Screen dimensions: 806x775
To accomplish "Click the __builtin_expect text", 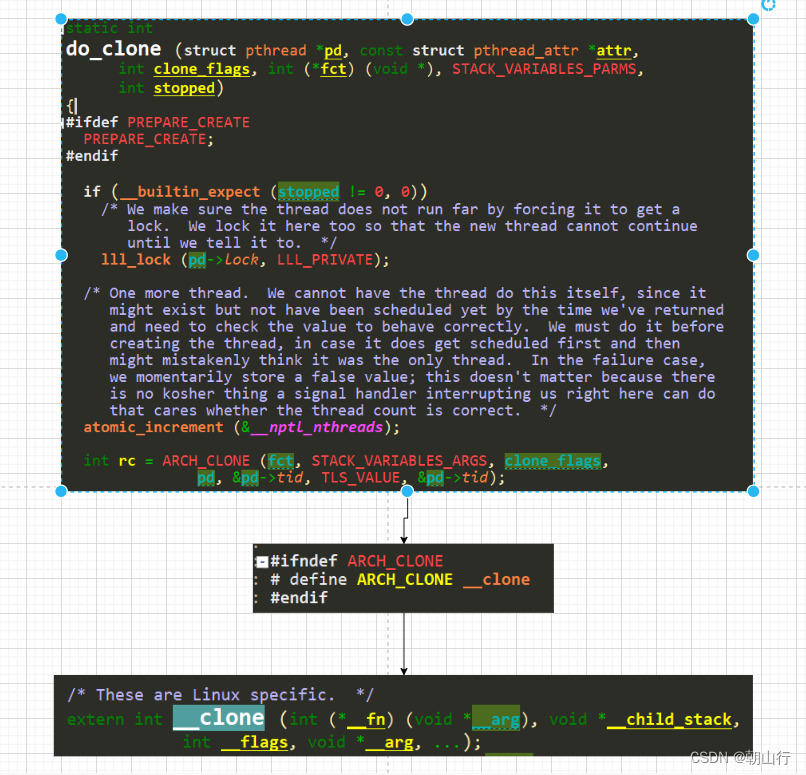I will 190,192.
